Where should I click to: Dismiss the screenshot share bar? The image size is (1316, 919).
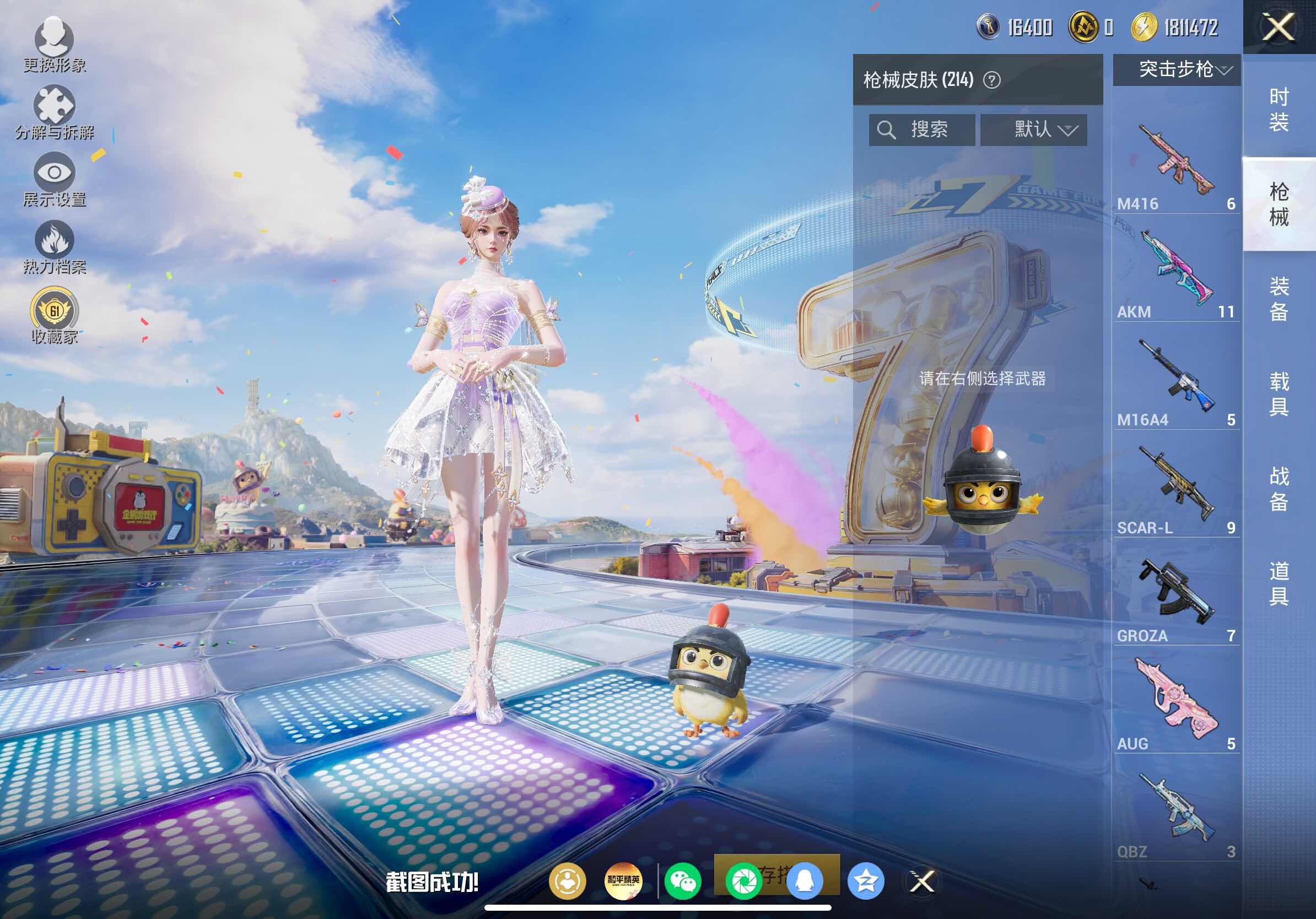pos(922,881)
